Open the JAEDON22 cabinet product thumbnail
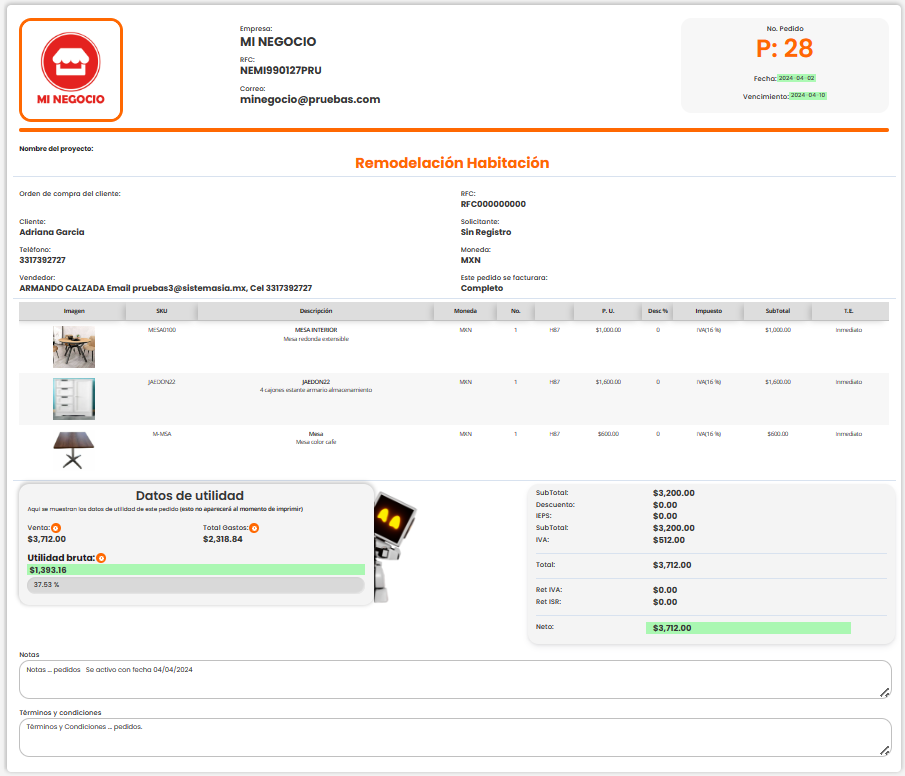Screen dimensions: 905x776 click(73, 398)
